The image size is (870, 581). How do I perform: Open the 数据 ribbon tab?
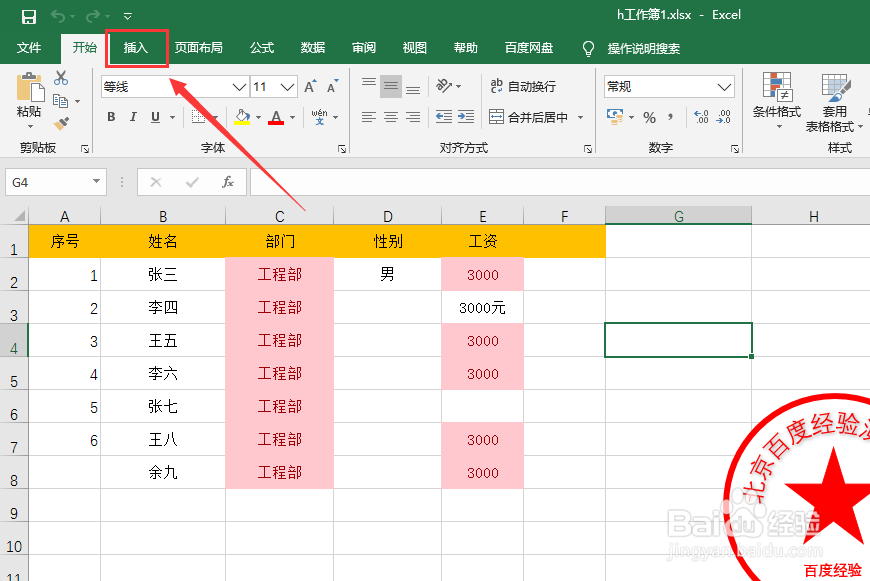312,47
